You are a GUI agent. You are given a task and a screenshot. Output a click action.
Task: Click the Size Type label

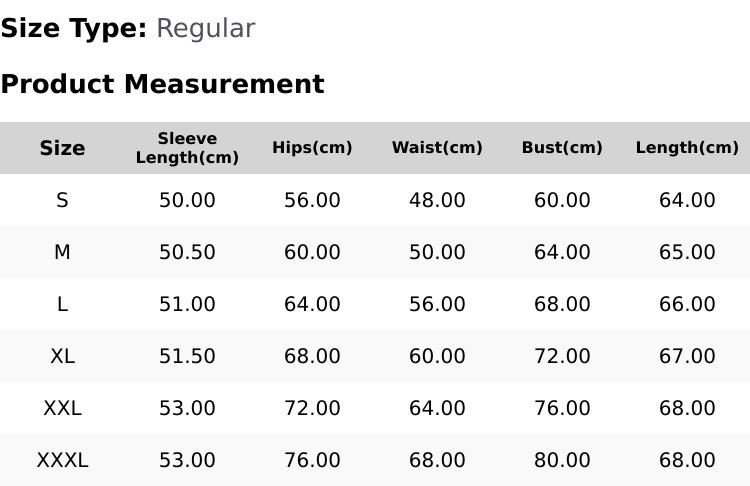[74, 28]
